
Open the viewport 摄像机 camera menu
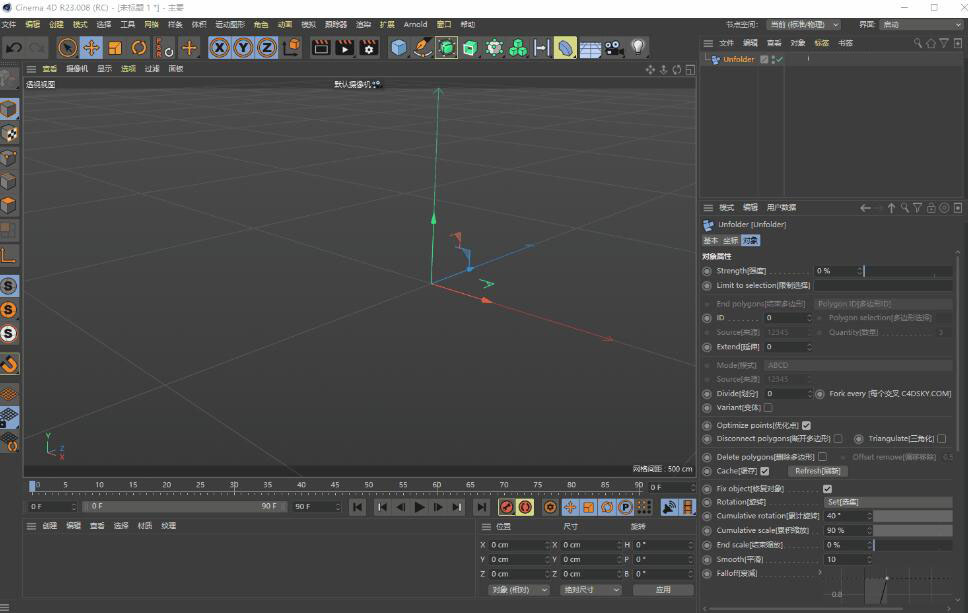77,69
